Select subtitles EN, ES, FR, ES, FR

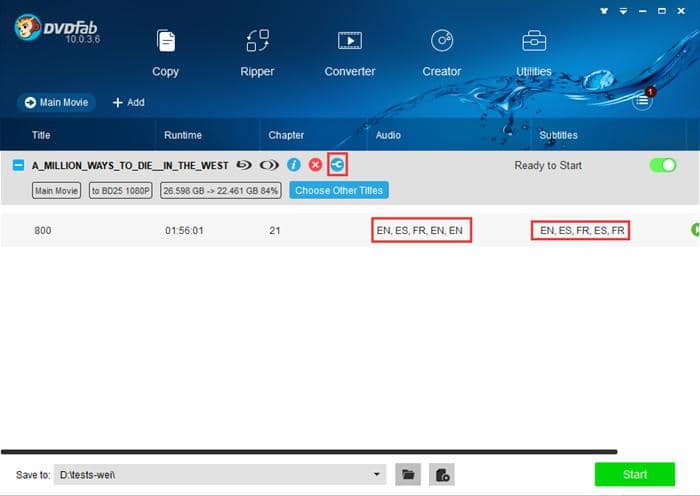click(x=582, y=230)
